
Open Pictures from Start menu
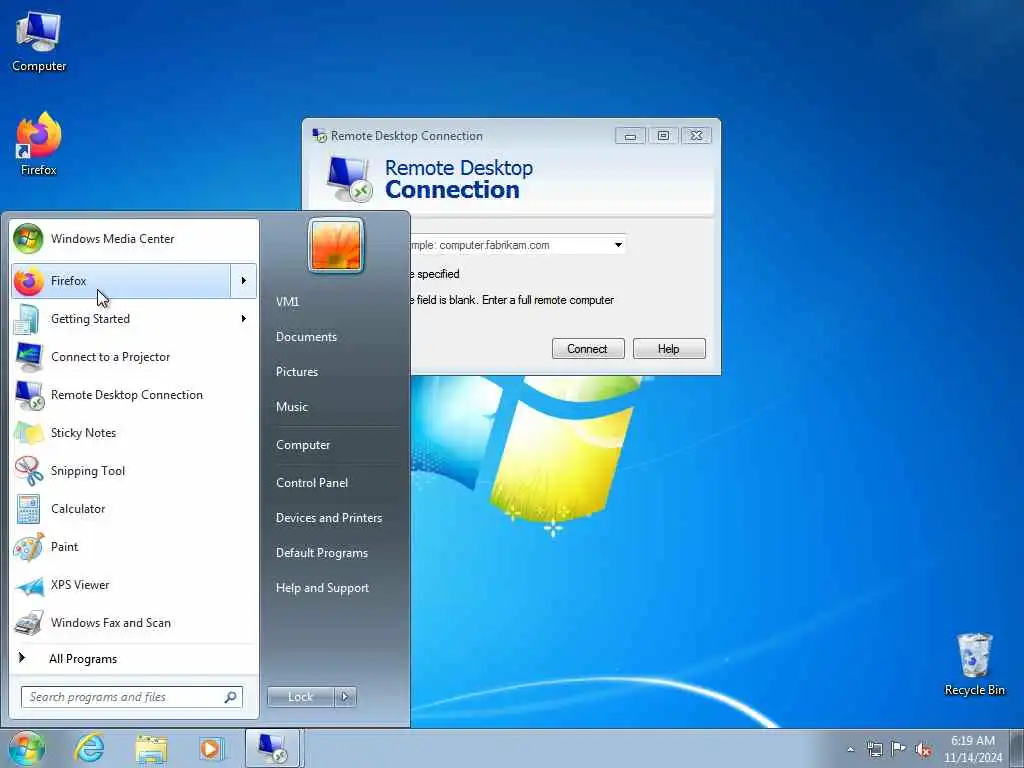tap(296, 372)
